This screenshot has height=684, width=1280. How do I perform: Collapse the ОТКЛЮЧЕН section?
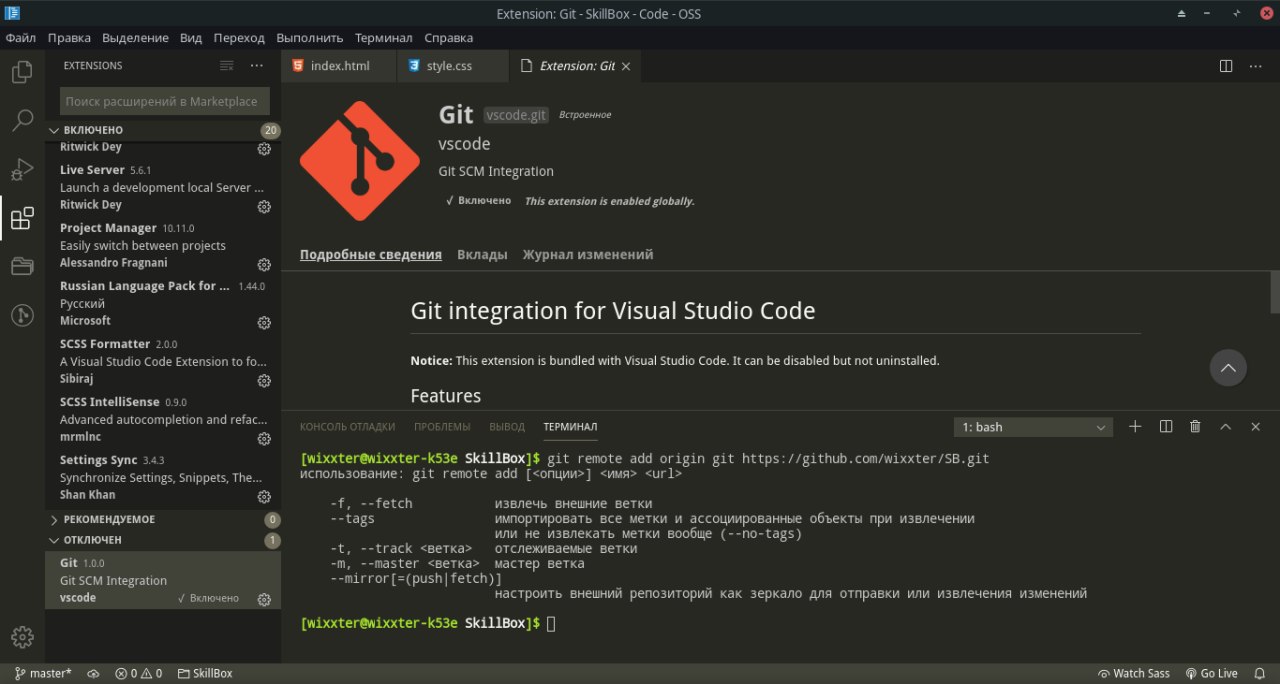coord(163,540)
